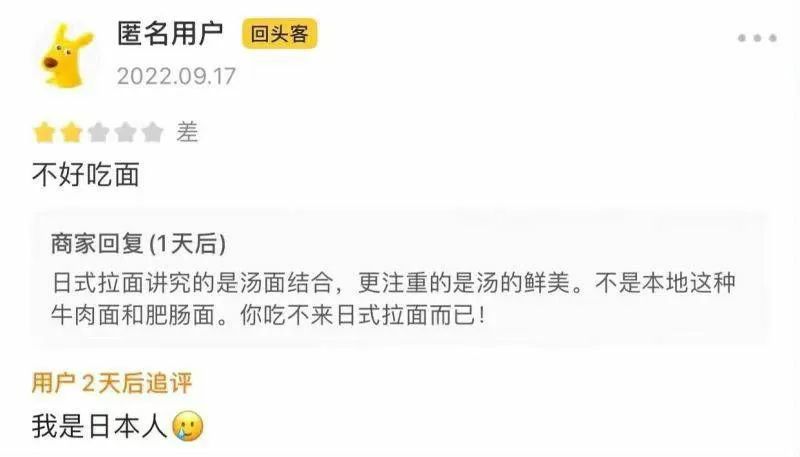Image resolution: width=800 pixels, height=457 pixels.
Task: Open the three-dot more options menu
Action: click(758, 38)
